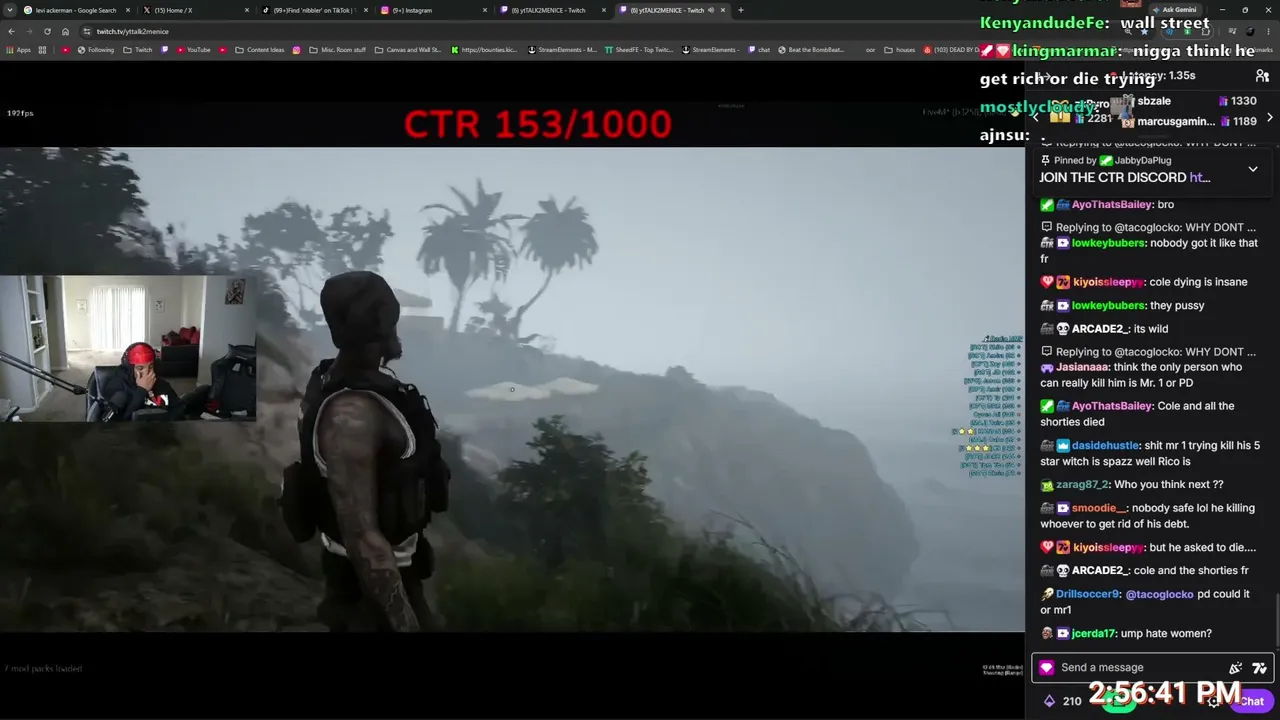Open channel points balance of 210
The image size is (1280, 720).
click(1063, 701)
